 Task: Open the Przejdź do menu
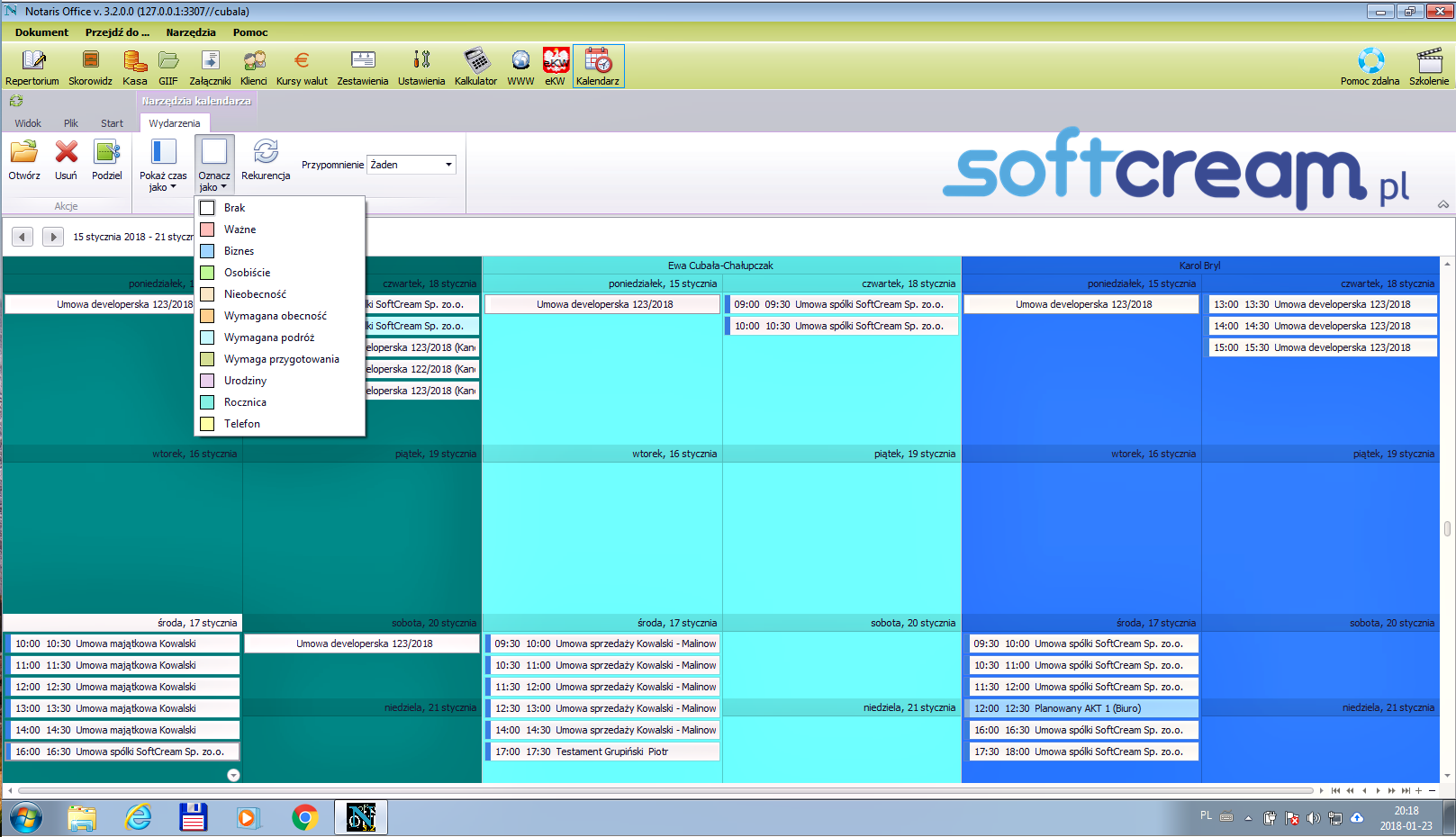click(x=117, y=32)
